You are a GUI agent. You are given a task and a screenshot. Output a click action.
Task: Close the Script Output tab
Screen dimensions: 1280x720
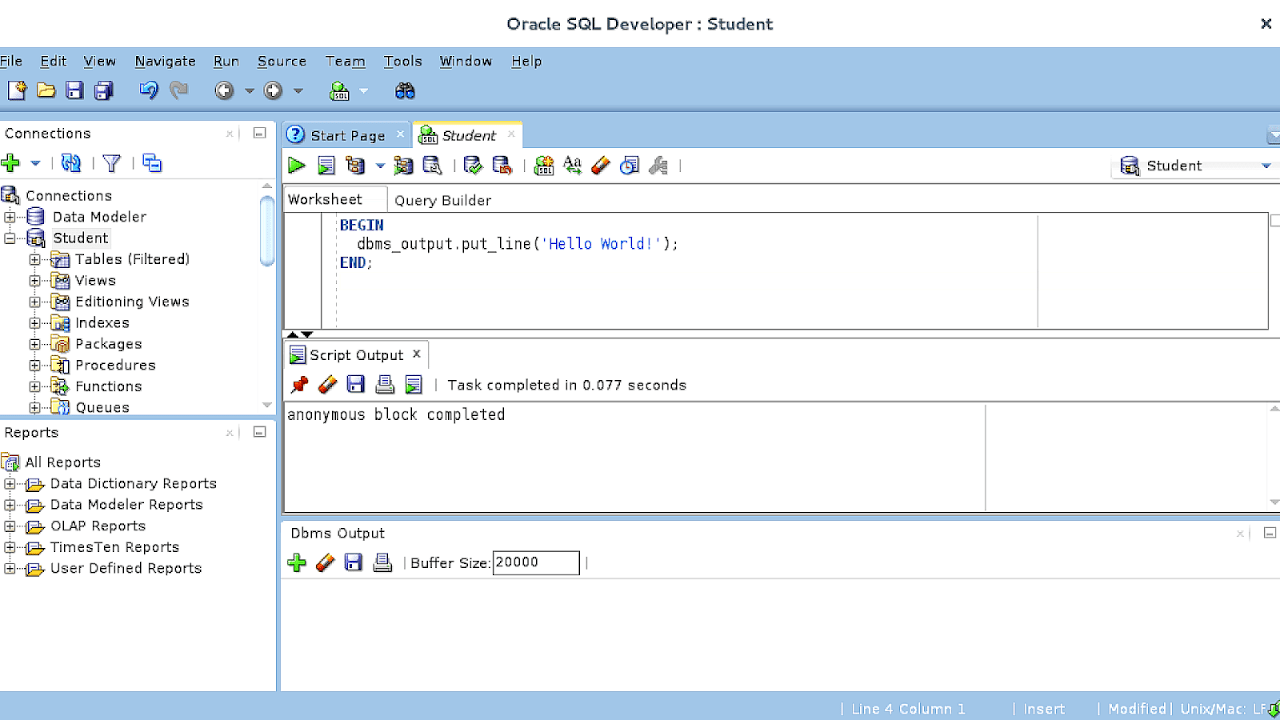point(417,354)
